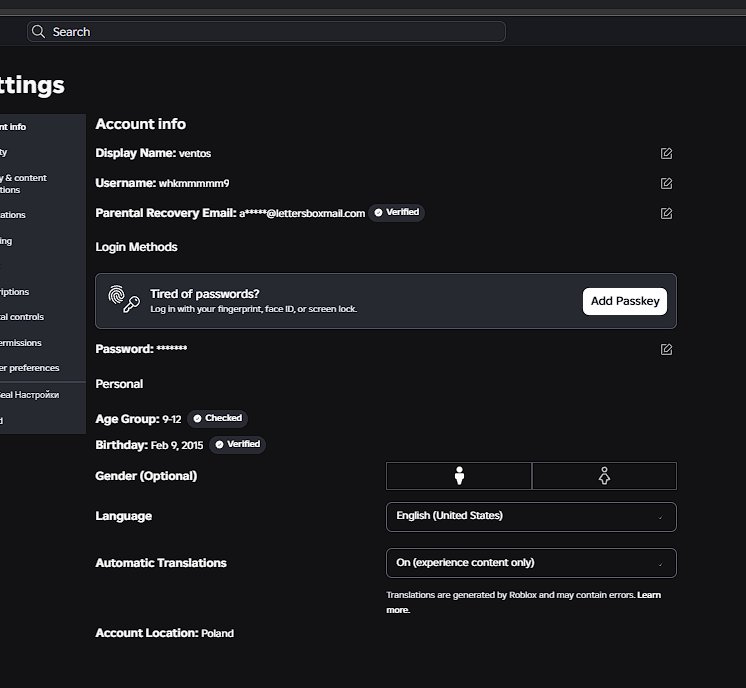
Task: Open the Password edit icon
Action: click(666, 349)
